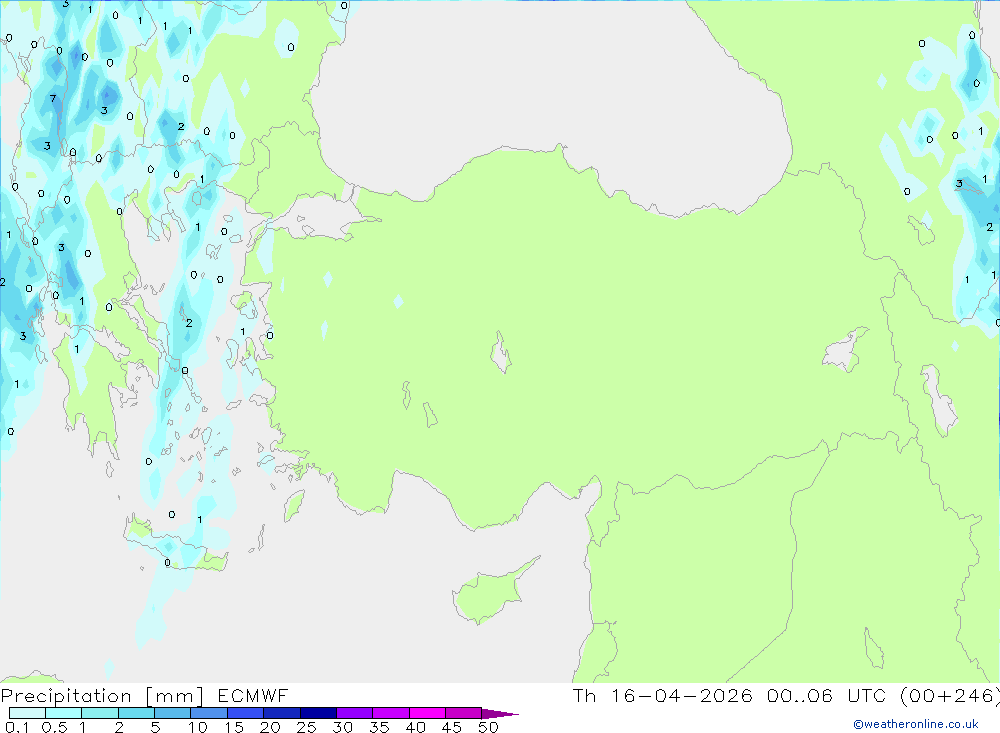Click the '25' legend scale label
1000x733 pixels.
[x=306, y=727]
